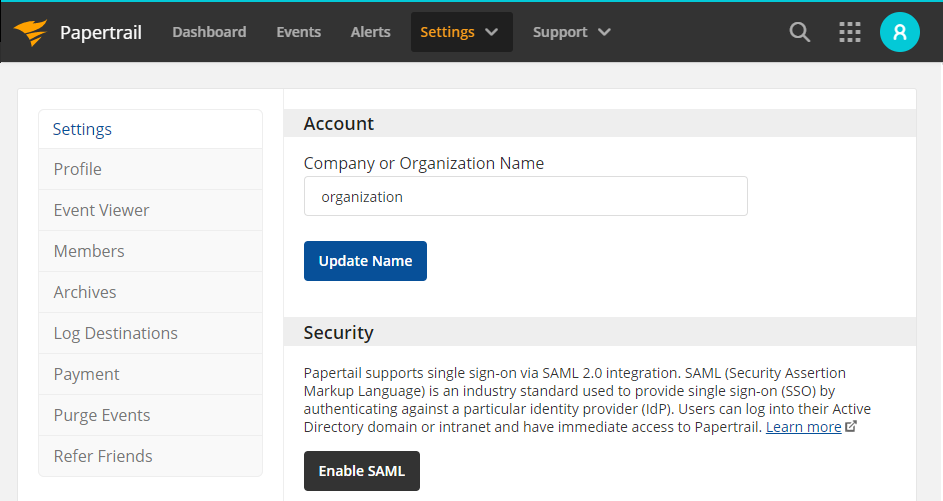The width and height of the screenshot is (943, 501).
Task: Open the apps grid icon
Action: click(x=850, y=32)
